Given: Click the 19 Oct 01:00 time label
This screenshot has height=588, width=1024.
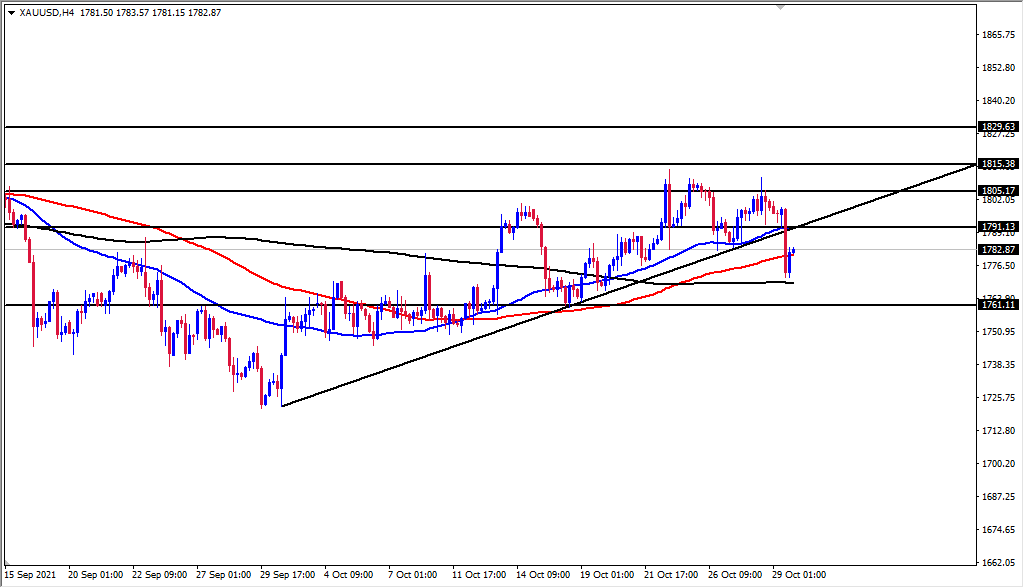Looking at the screenshot, I should (x=607, y=575).
